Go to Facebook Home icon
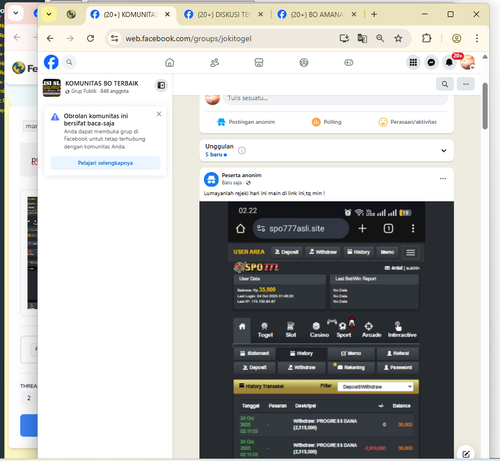 (x=170, y=62)
